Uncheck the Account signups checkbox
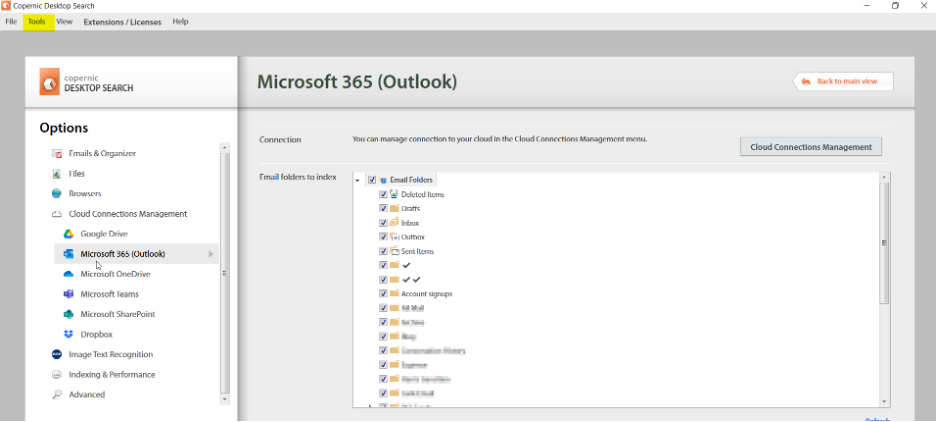The image size is (936, 422). pos(383,294)
